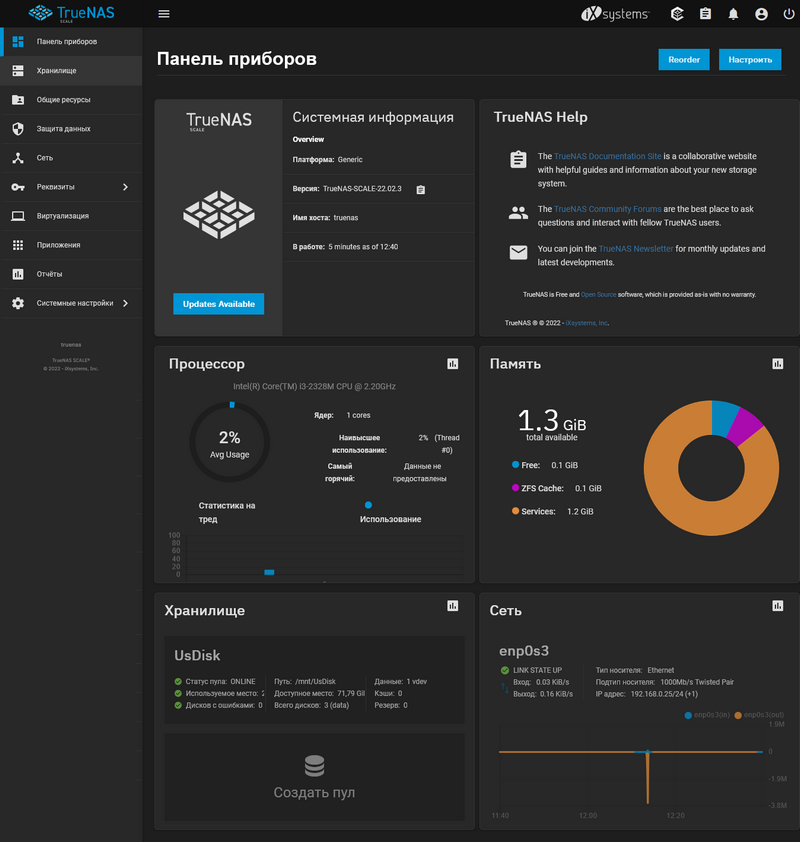This screenshot has width=800, height=842.
Task: Open memory reports chart icon in Память card
Action: point(777,364)
